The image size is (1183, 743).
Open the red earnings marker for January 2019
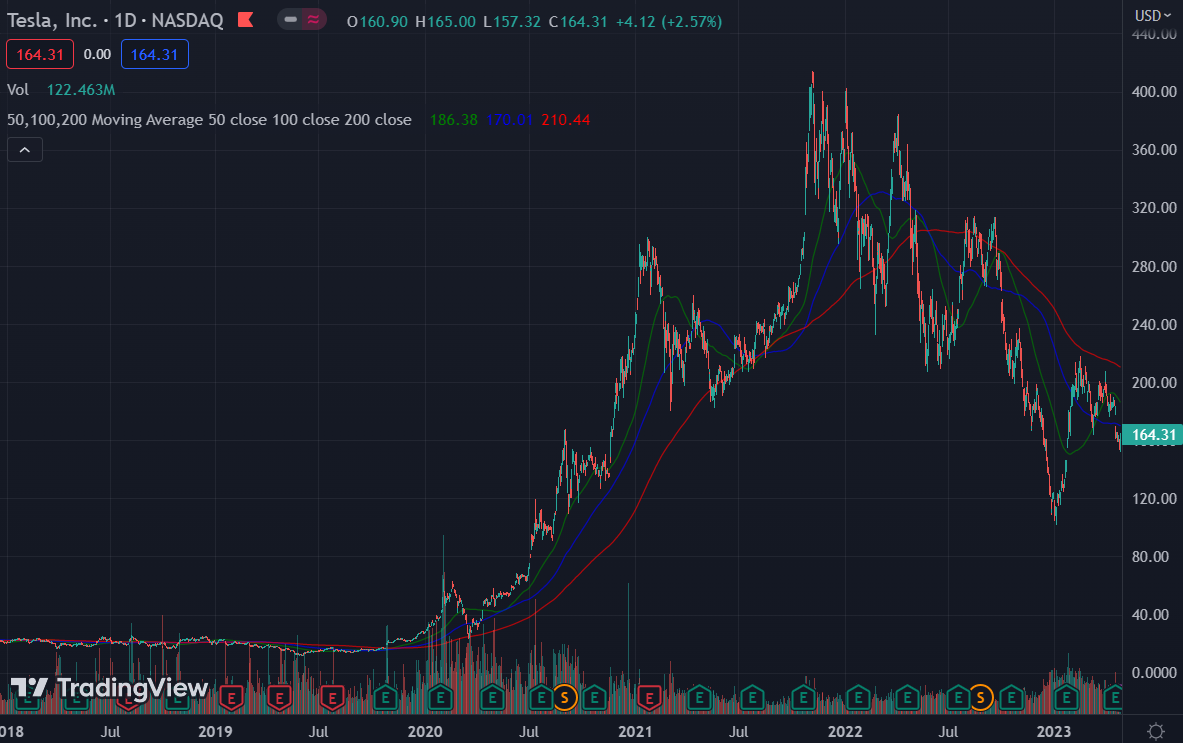pyautogui.click(x=231, y=698)
